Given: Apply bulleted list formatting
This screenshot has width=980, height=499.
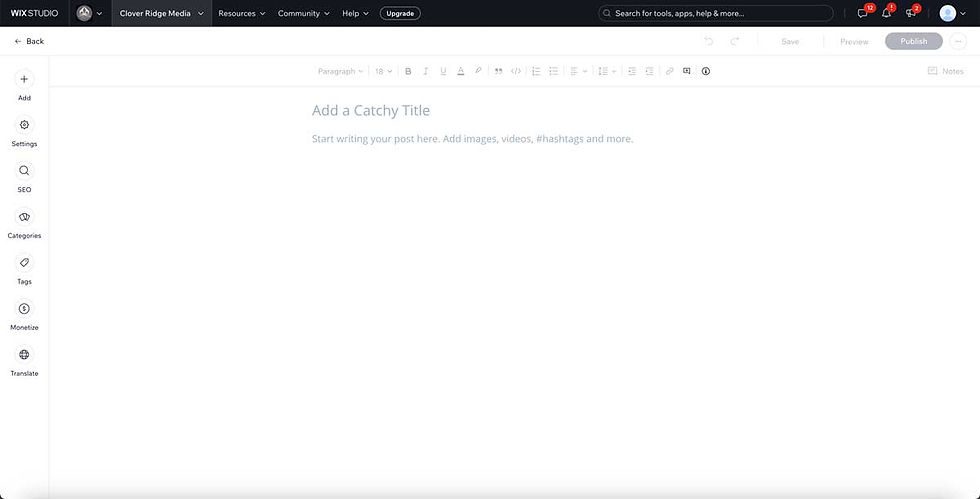Looking at the screenshot, I should pos(553,71).
